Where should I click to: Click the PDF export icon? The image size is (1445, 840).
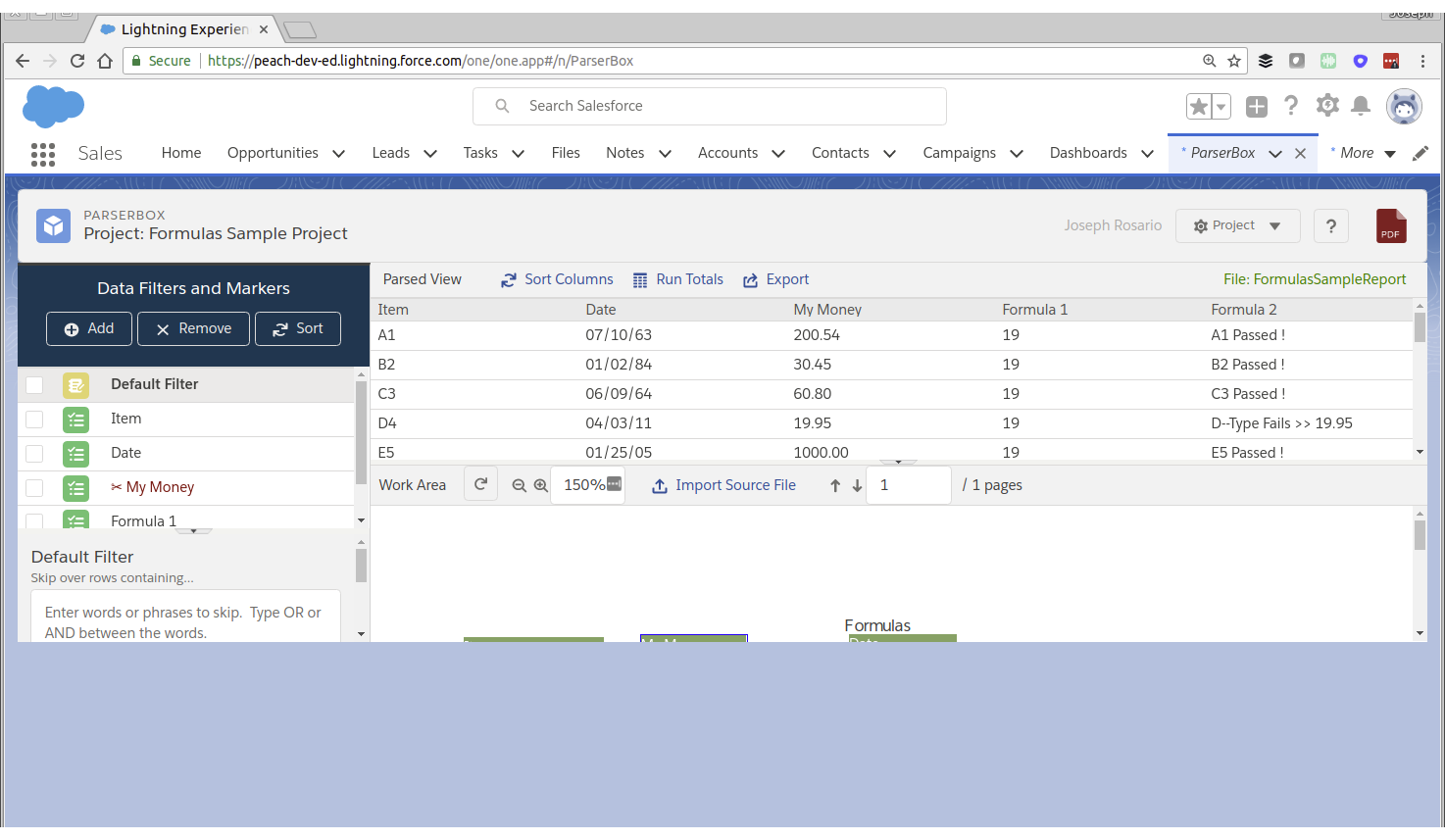(x=1390, y=226)
